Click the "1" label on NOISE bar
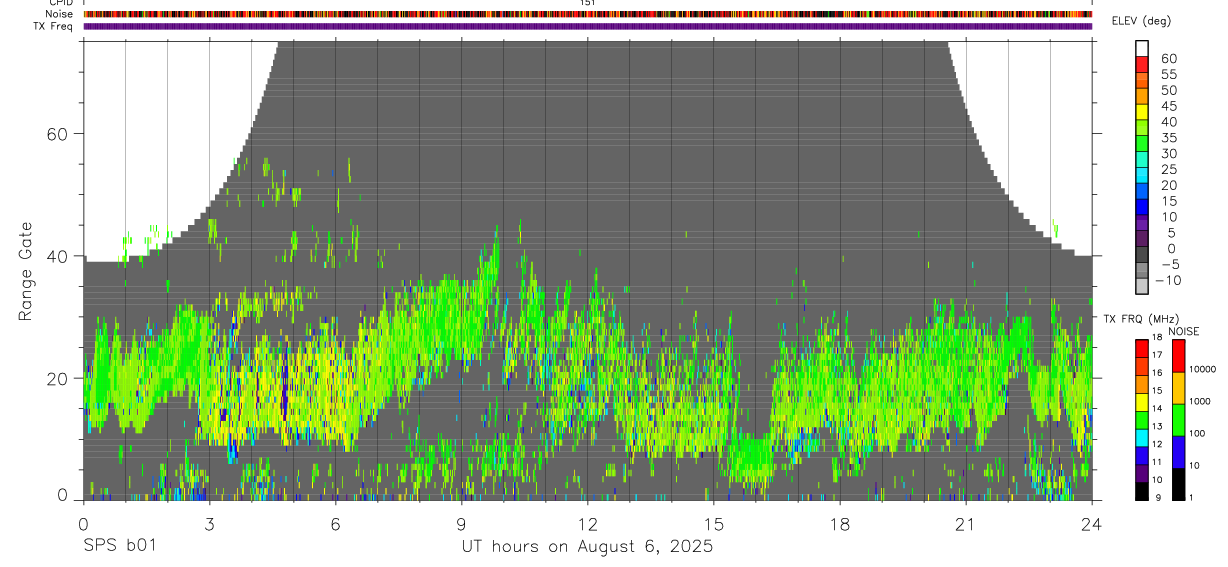This screenshot has width=1228, height=567. [x=1190, y=497]
